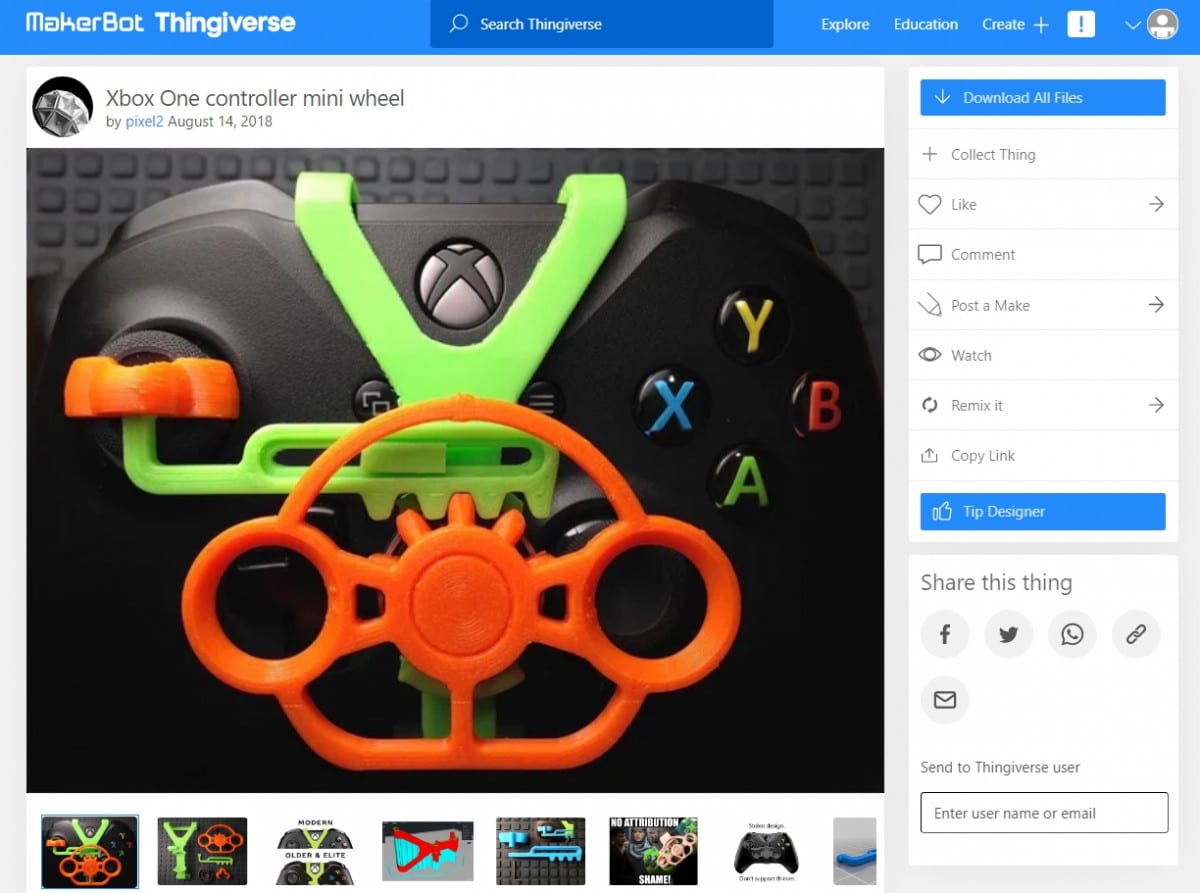
Task: Share via WhatsApp
Action: [x=1072, y=634]
